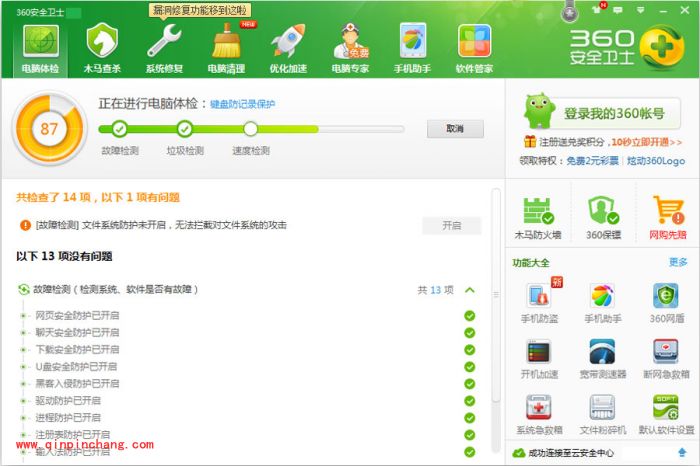This screenshot has height=466, width=700.
Task: Launch the 默认软件设置 tool
Action: coord(667,414)
